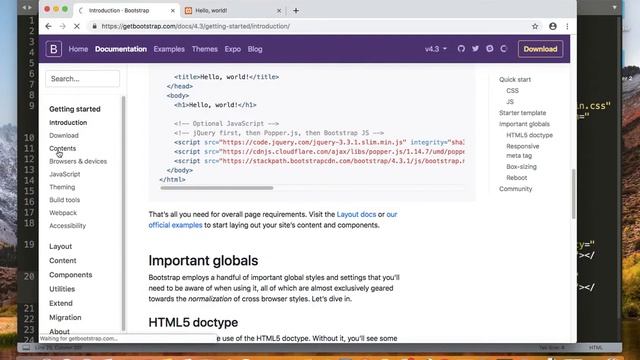Jump to Important globals in table of contents
Screen dimensions: 640x360
524,124
